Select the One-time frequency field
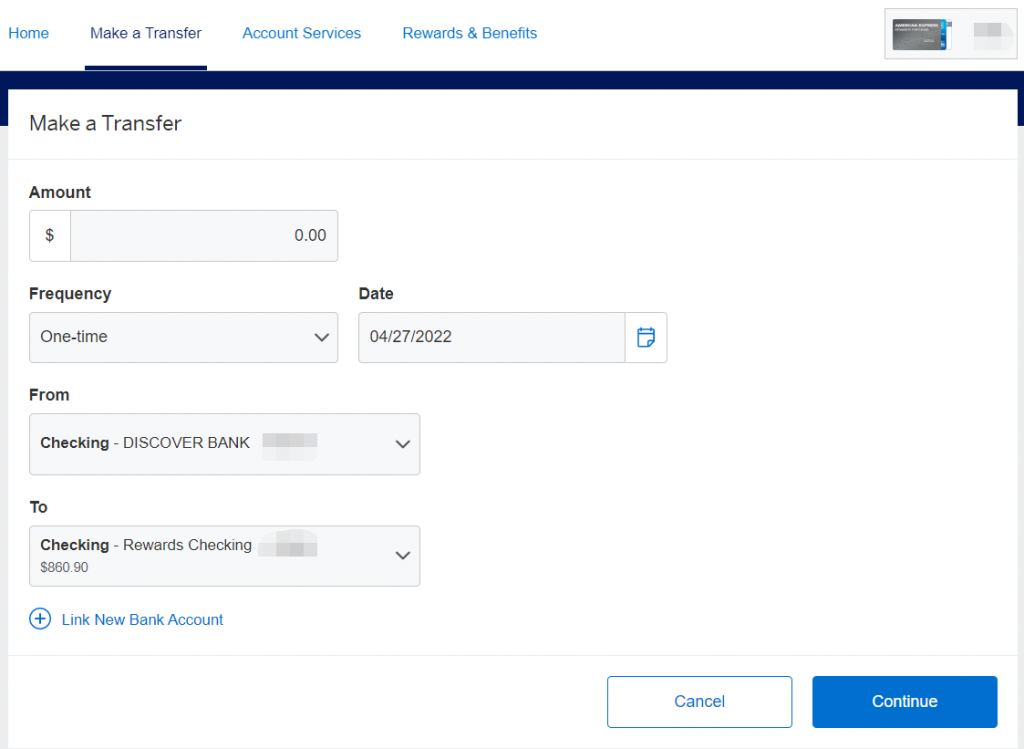 pos(184,338)
